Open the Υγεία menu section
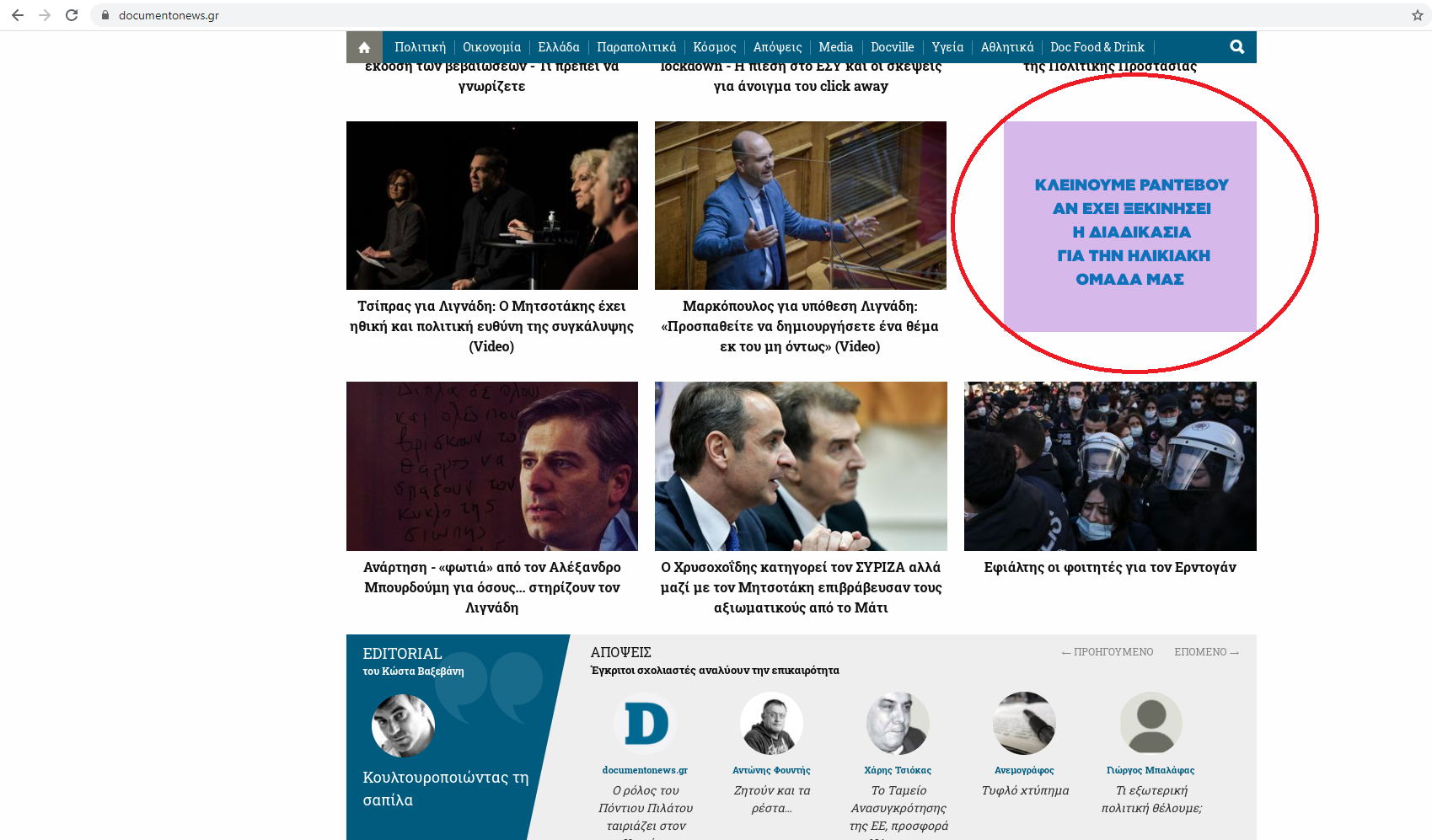 tap(947, 47)
